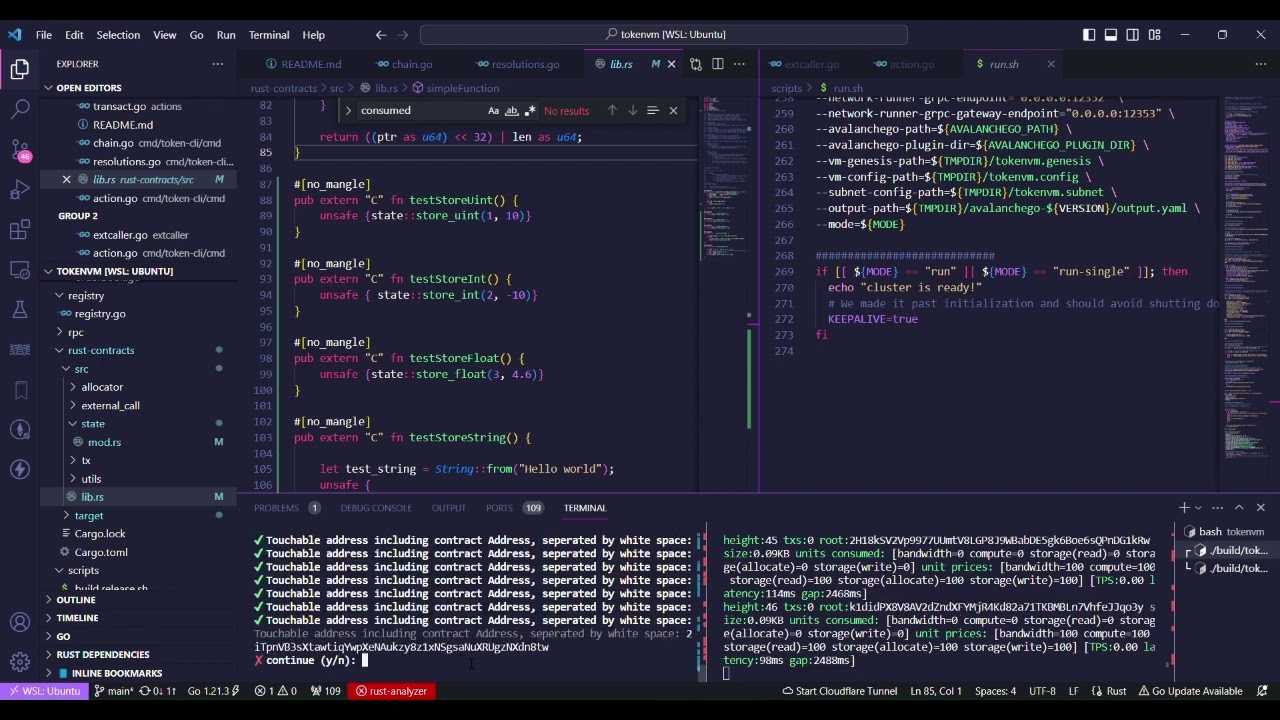Go to next find match arrow
1280x720 pixels.
tap(632, 110)
